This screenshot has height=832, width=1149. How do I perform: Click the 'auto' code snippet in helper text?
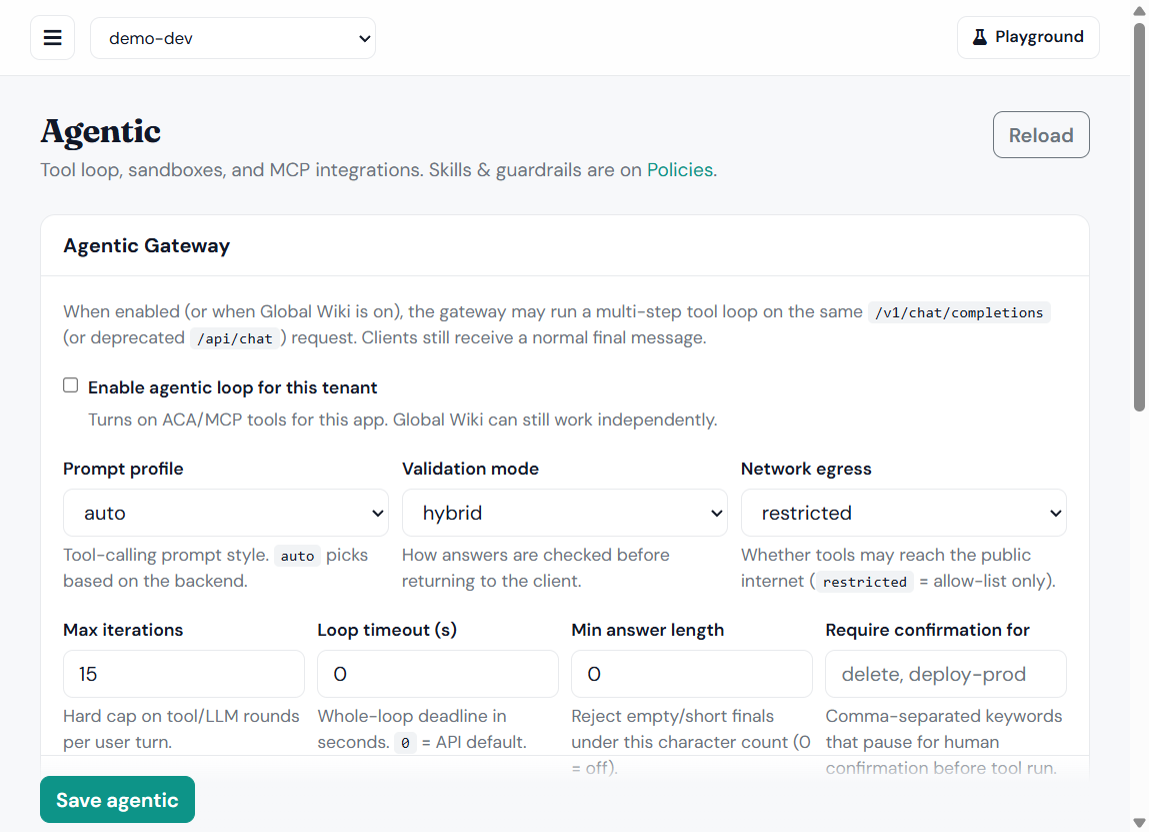pyautogui.click(x=297, y=556)
